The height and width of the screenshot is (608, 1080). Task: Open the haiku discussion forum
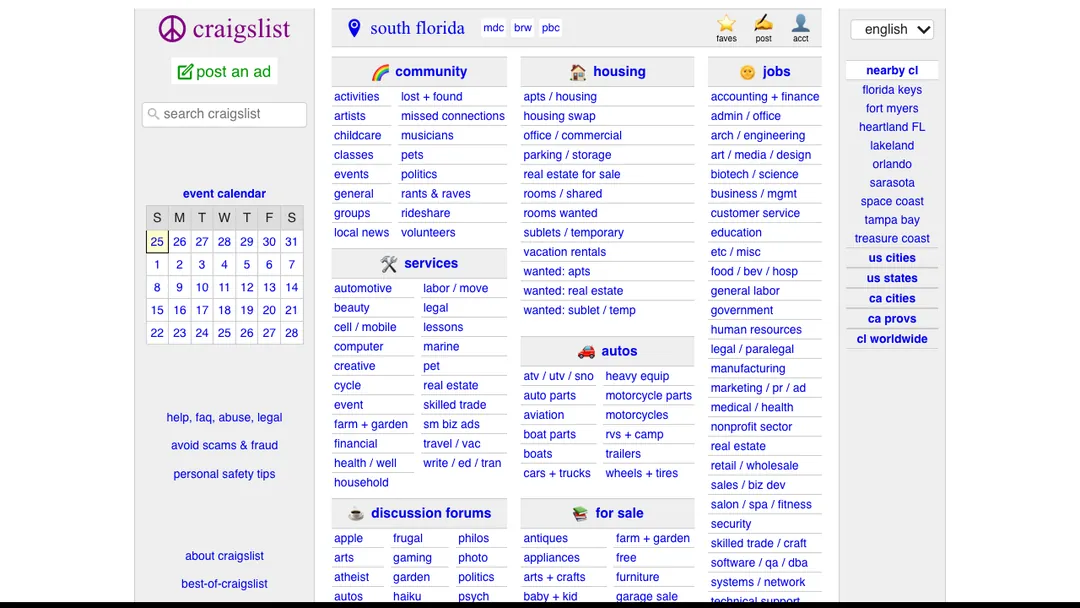(x=407, y=596)
